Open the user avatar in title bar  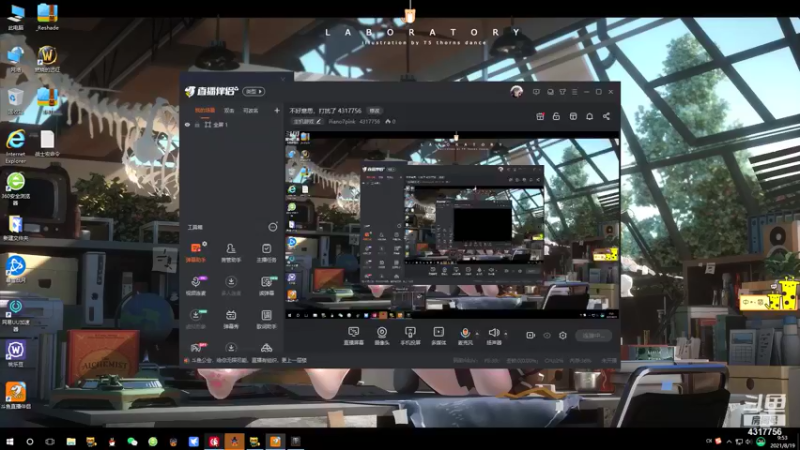tap(516, 92)
